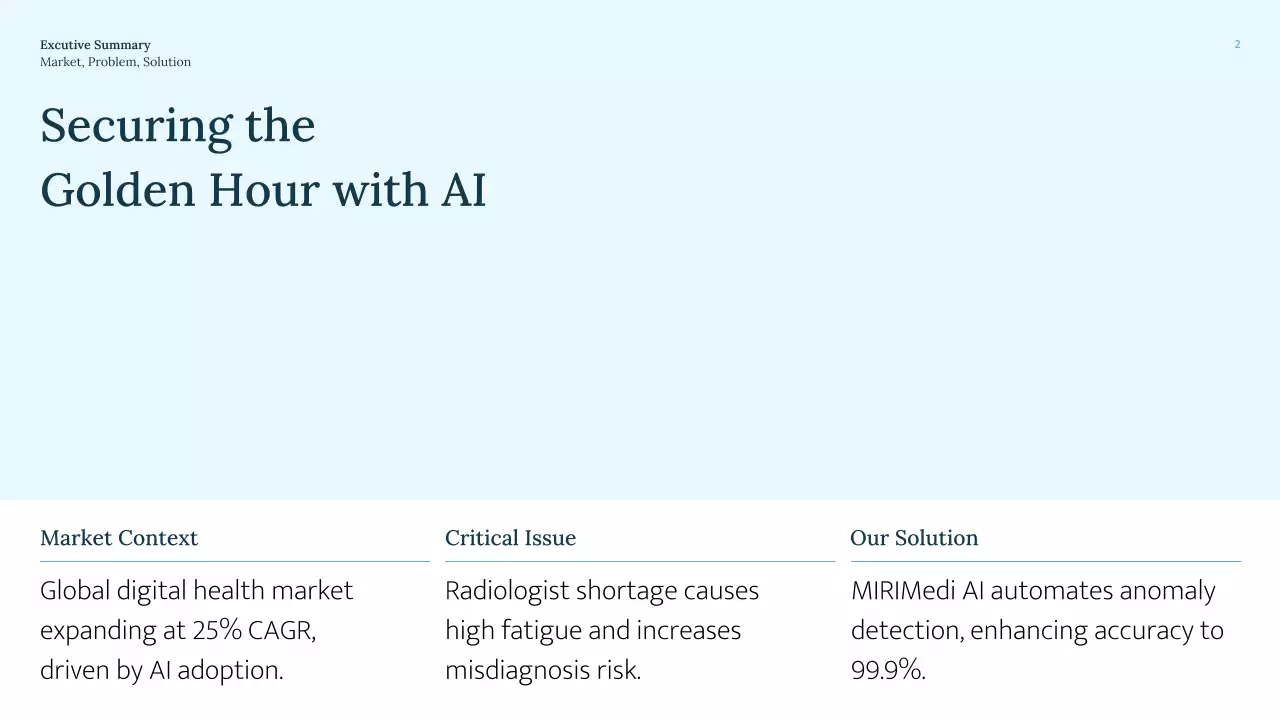Image resolution: width=1280 pixels, height=720 pixels.
Task: Click the "Global digital health market" text line
Action: (x=196, y=591)
